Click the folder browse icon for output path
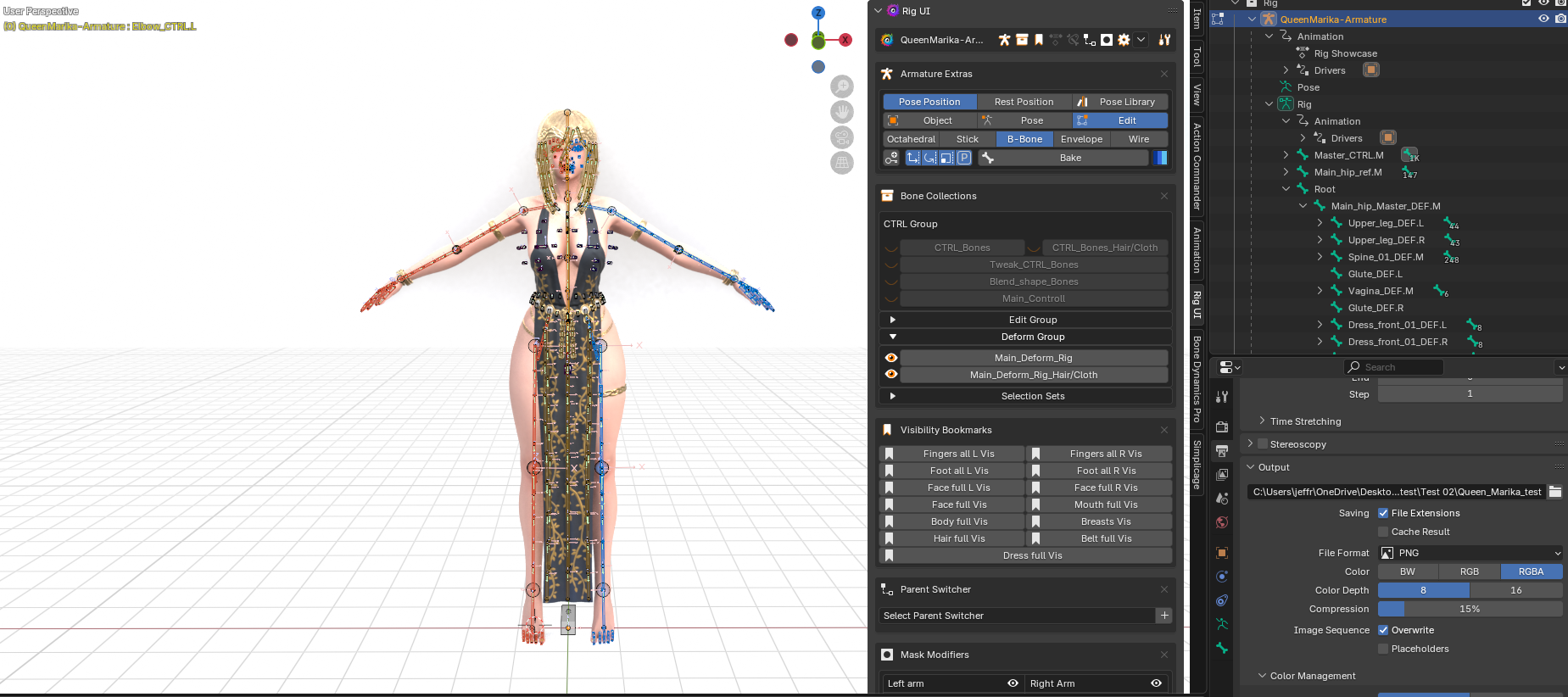Viewport: 1568px width, 697px height. [1555, 492]
